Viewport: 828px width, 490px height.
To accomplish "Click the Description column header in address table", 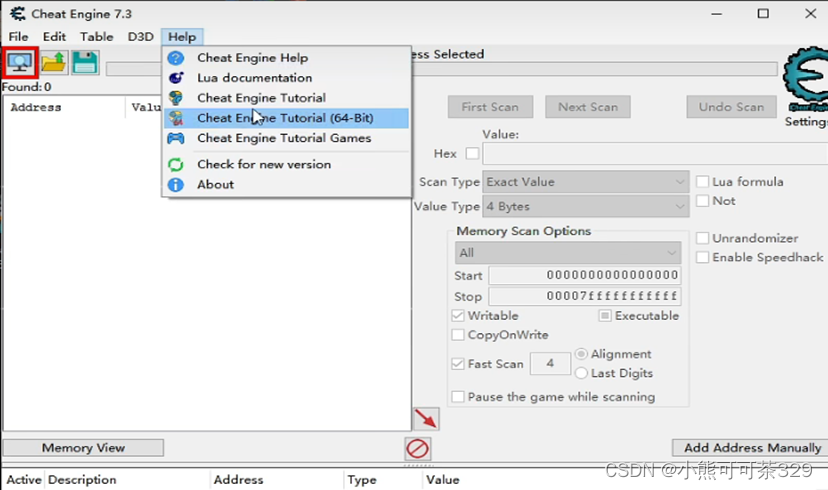I will click(x=128, y=480).
